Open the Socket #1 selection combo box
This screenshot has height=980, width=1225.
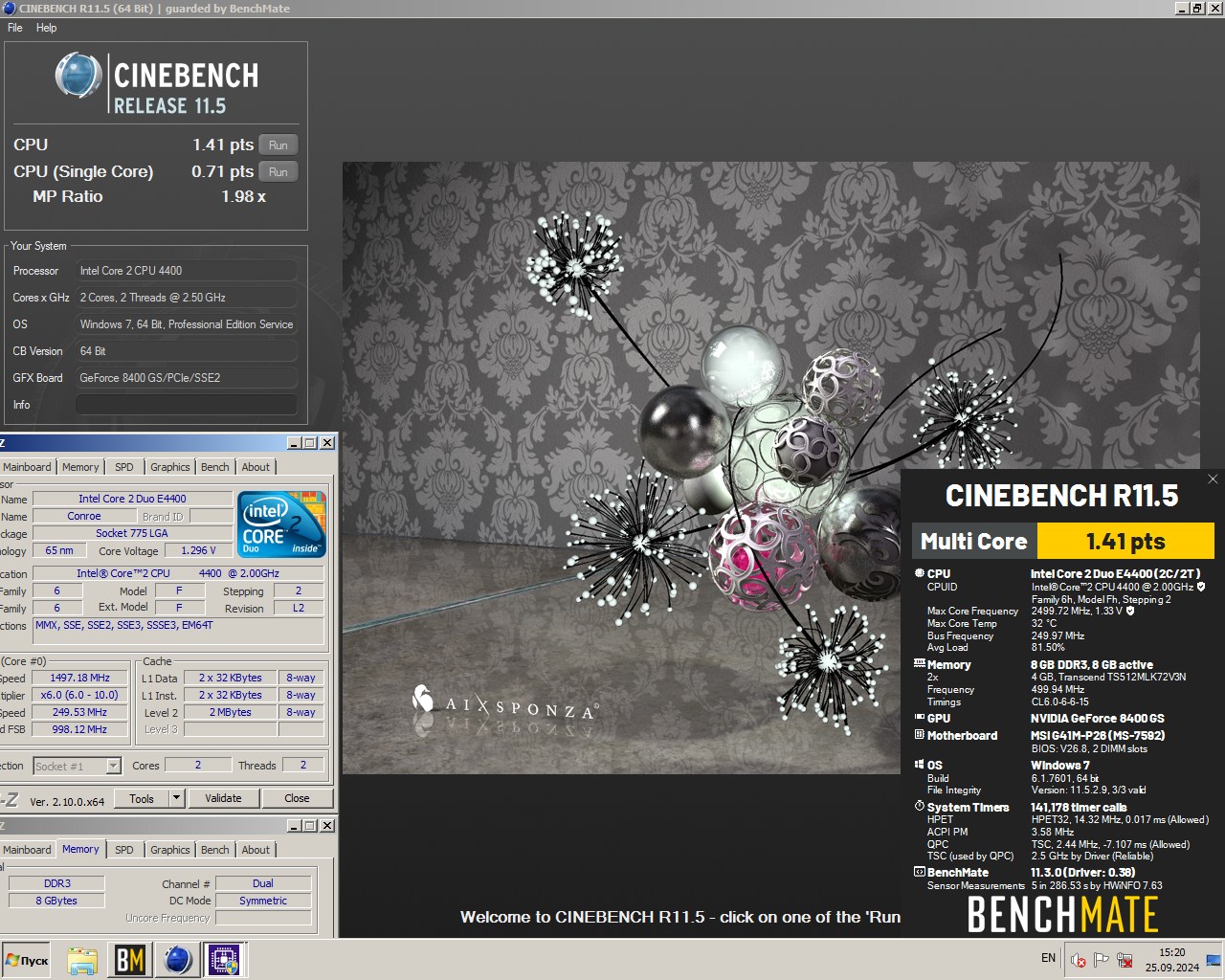[x=77, y=766]
